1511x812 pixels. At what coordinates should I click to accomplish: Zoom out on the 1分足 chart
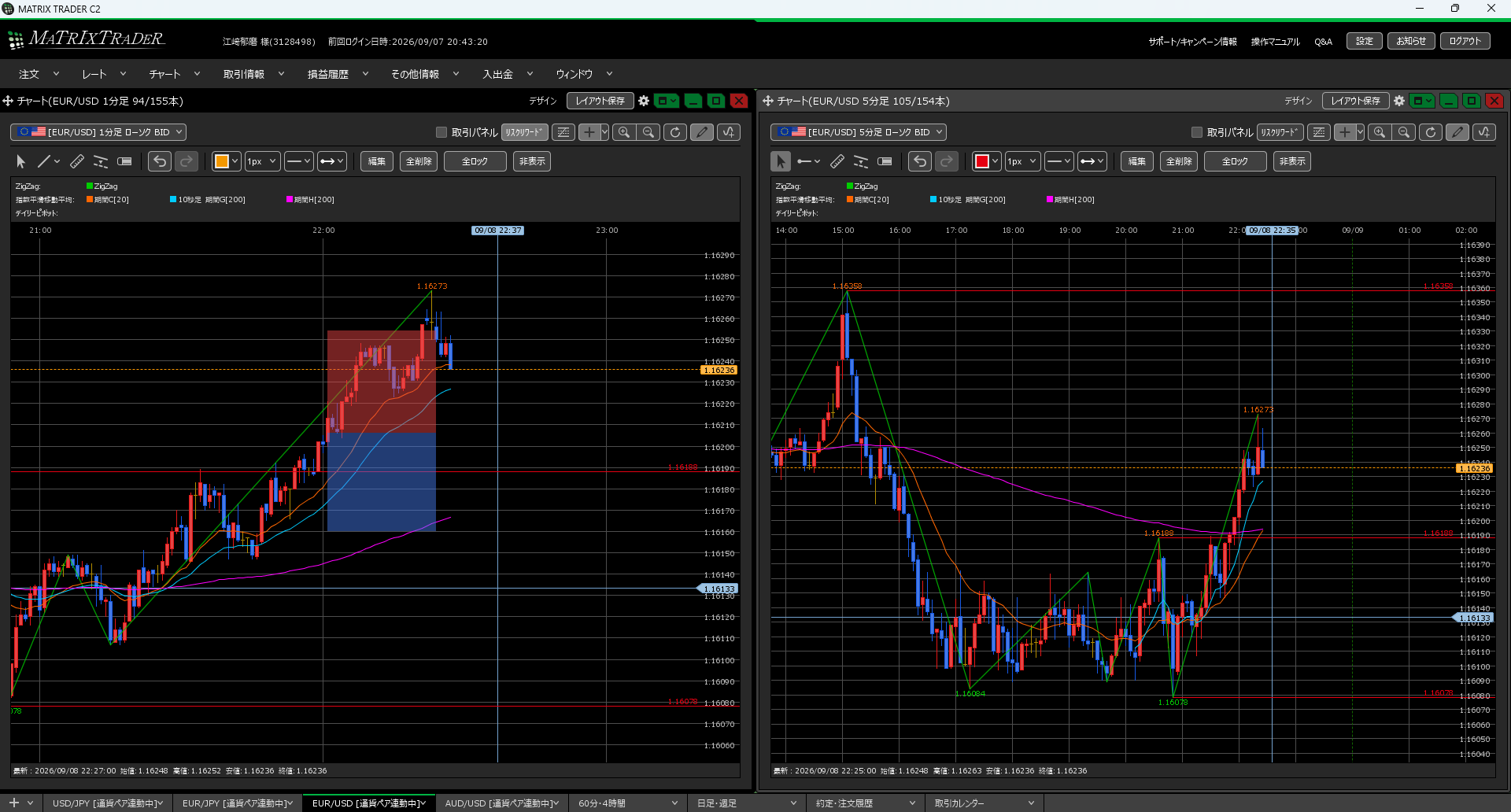pos(648,132)
